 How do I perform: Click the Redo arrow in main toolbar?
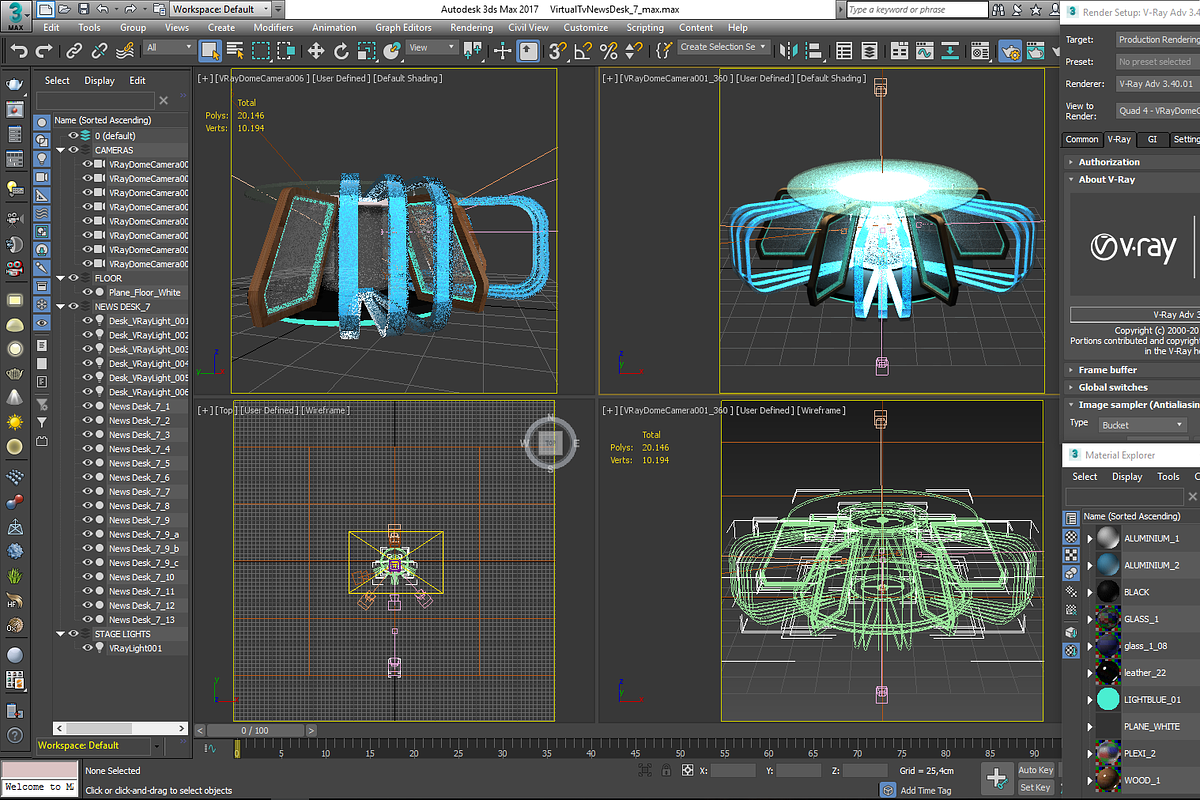[44, 50]
